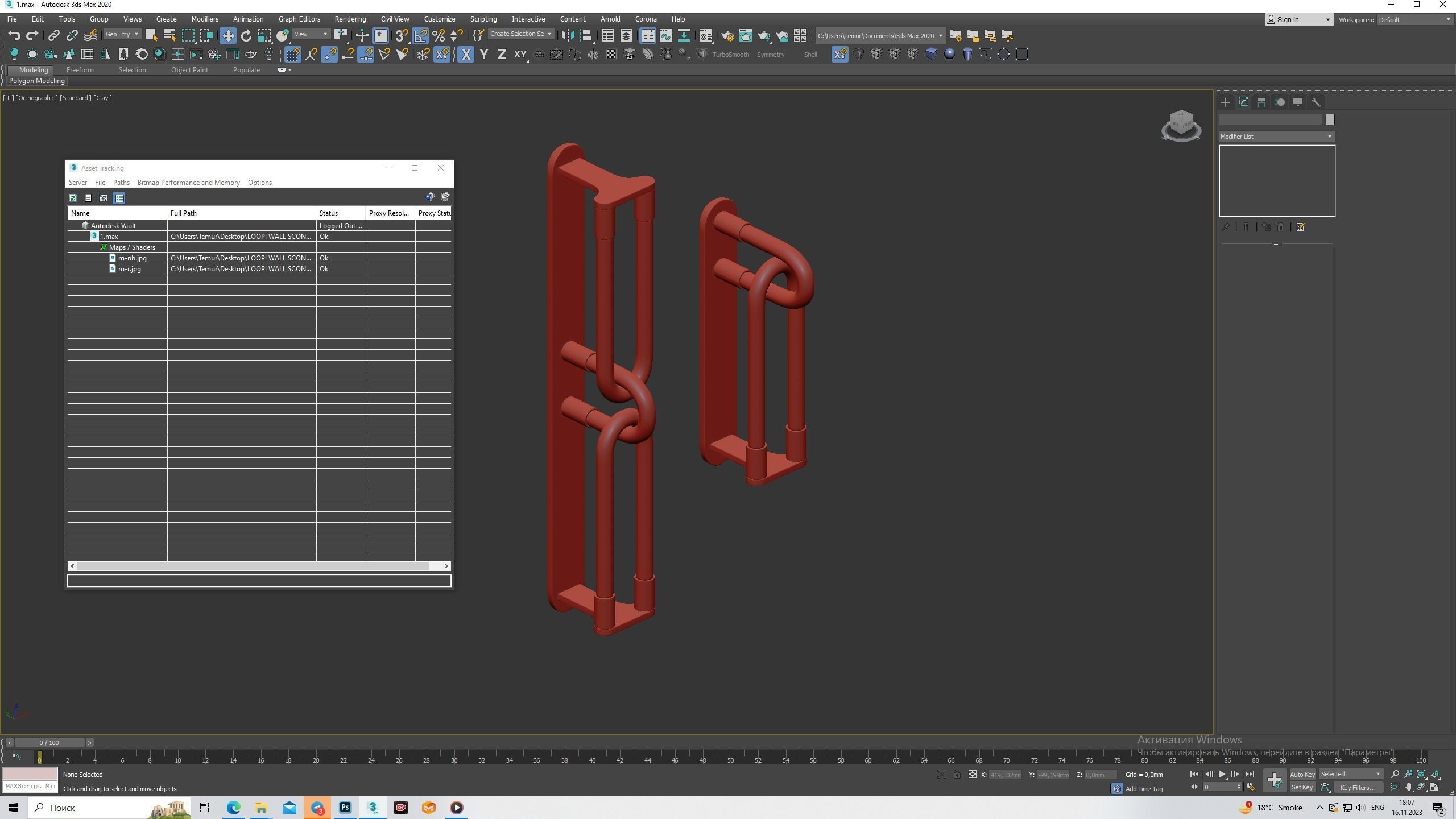Click the Shell modifier button
The width and height of the screenshot is (1456, 819).
[810, 55]
